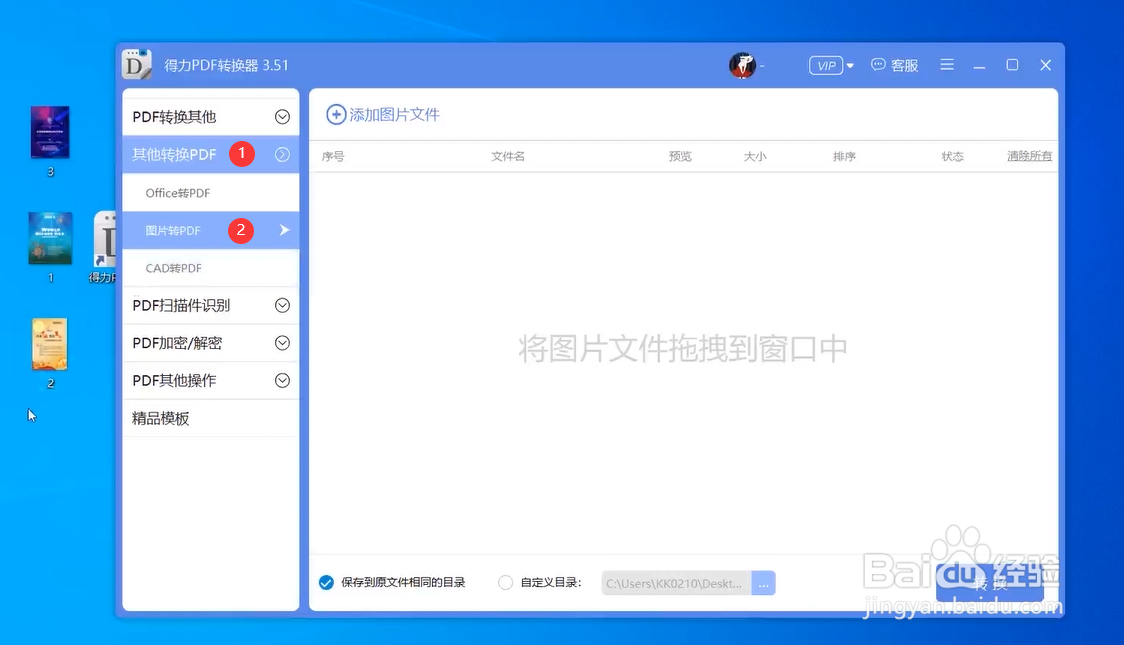The image size is (1124, 645).
Task: Click the 将图片文件拖拽到窗口中 drop area
Action: click(682, 349)
